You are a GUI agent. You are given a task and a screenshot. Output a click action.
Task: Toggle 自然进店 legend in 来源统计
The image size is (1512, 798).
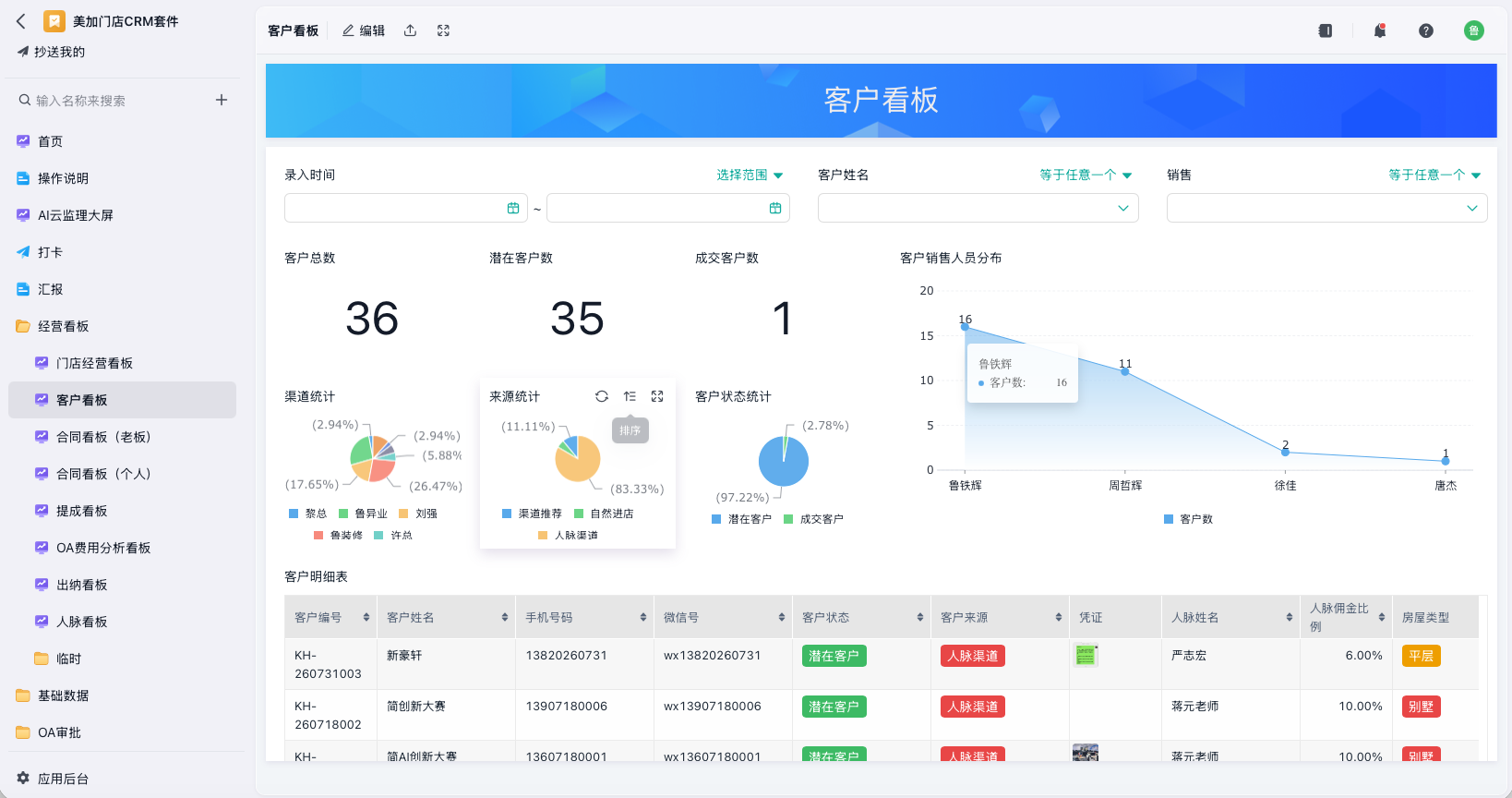[x=604, y=514]
